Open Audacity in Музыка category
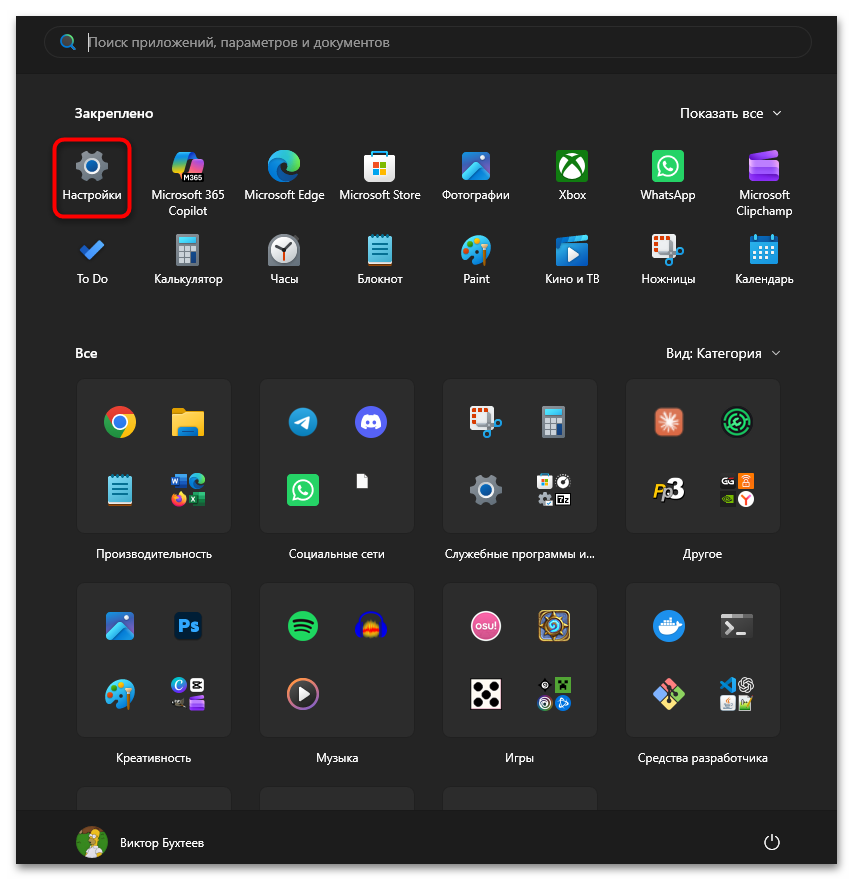The width and height of the screenshot is (853, 880). pos(371,626)
